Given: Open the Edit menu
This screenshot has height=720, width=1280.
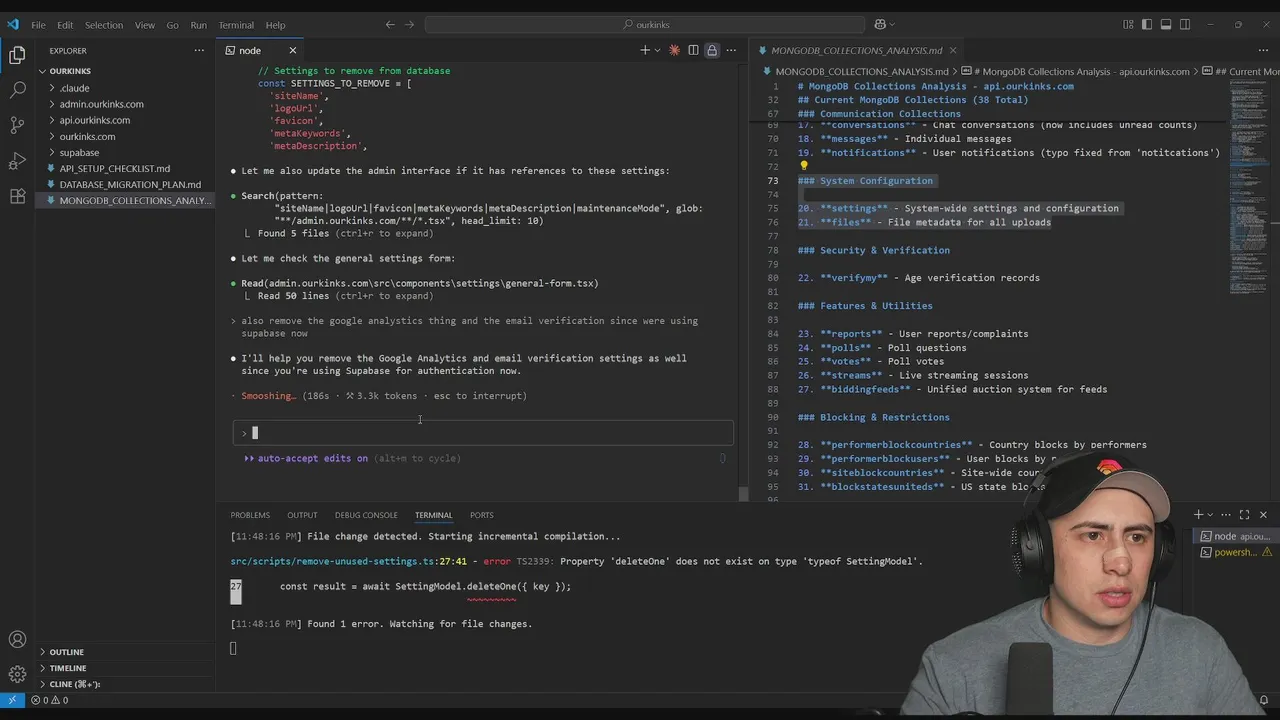Looking at the screenshot, I should (65, 24).
